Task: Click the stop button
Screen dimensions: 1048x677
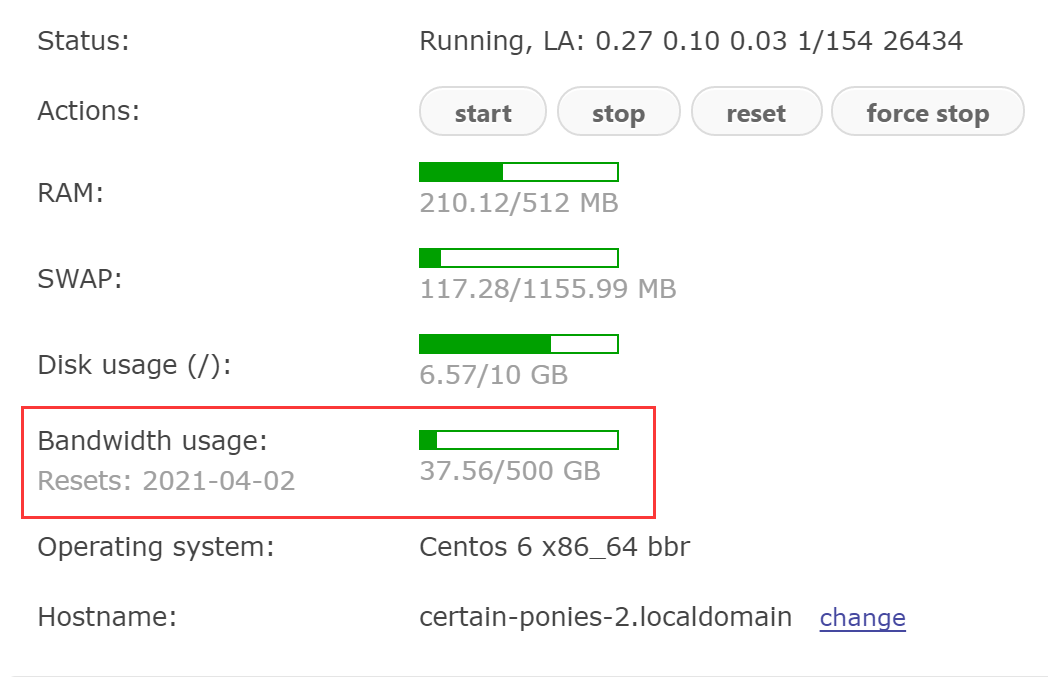Action: [x=618, y=113]
